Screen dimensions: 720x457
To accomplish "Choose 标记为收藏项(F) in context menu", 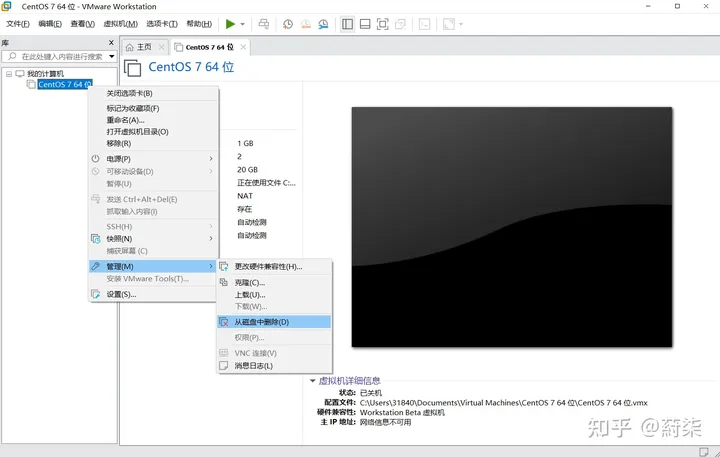I will click(152, 108).
